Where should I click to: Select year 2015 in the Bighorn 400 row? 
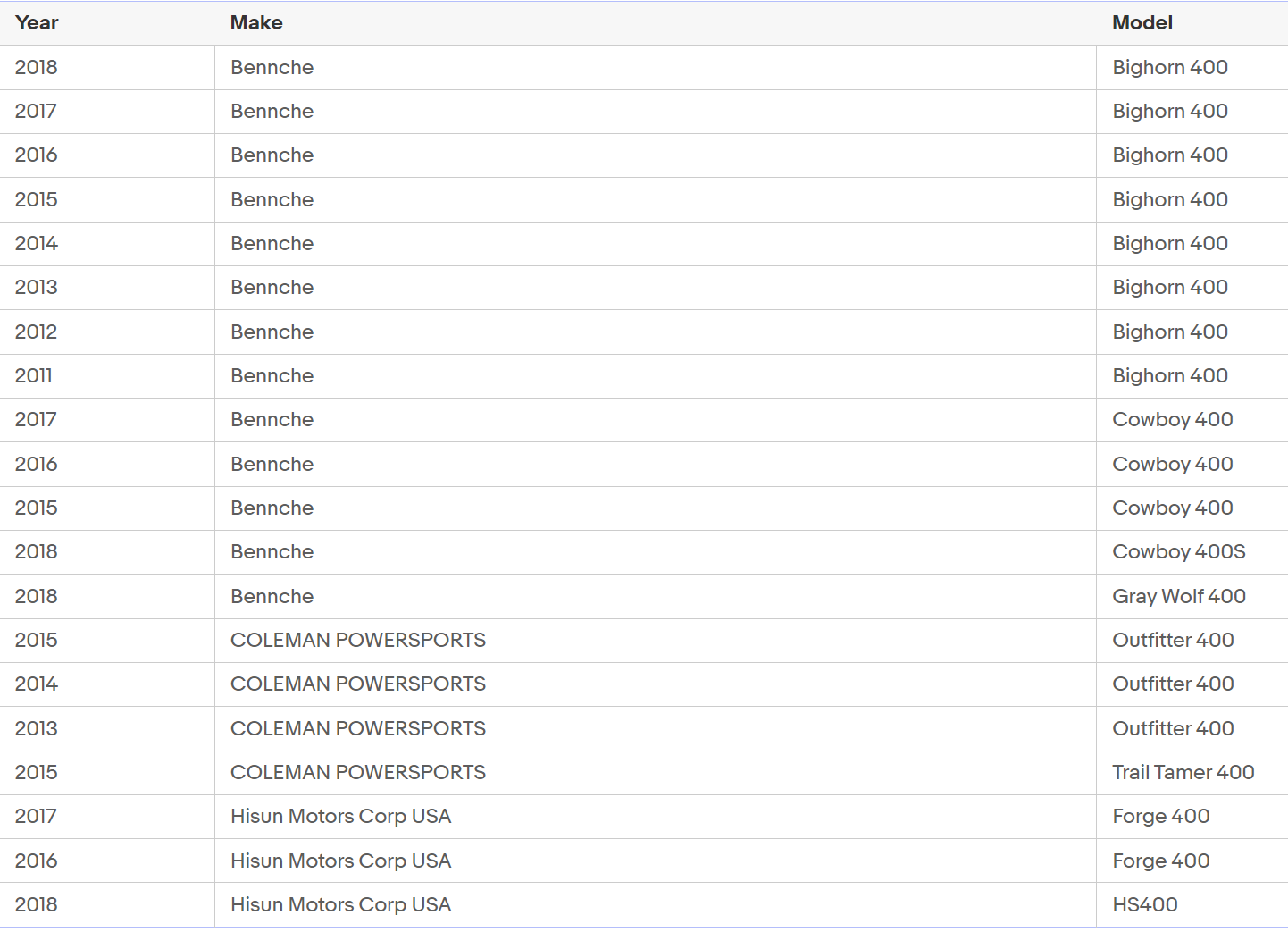point(37,199)
